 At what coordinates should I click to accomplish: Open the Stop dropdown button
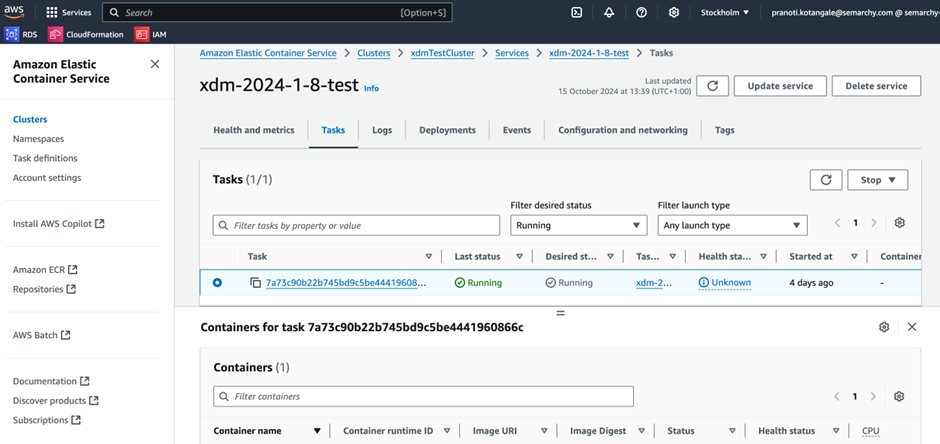pyautogui.click(x=878, y=180)
